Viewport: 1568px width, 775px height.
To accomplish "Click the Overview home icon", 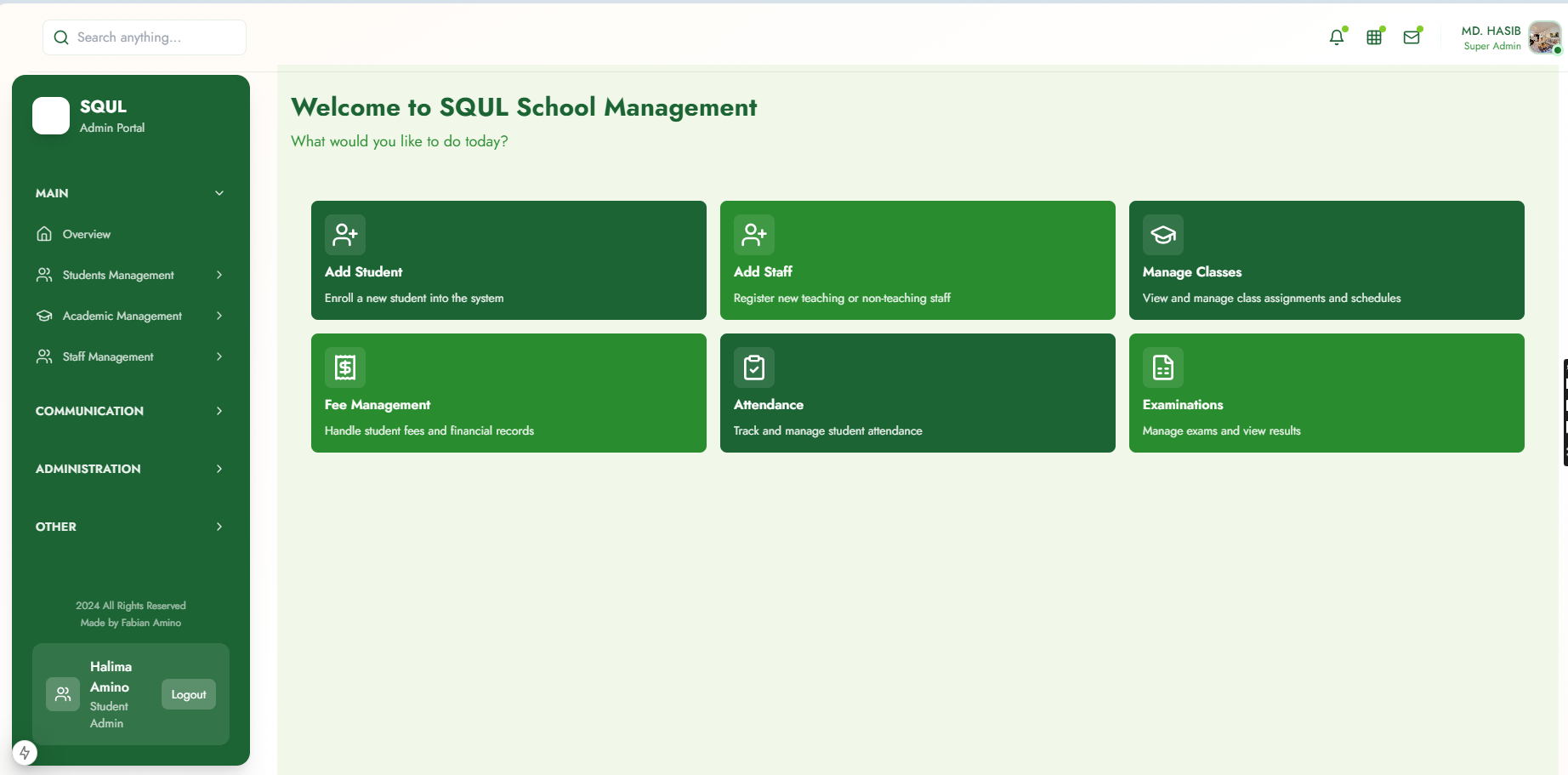I will coord(44,234).
